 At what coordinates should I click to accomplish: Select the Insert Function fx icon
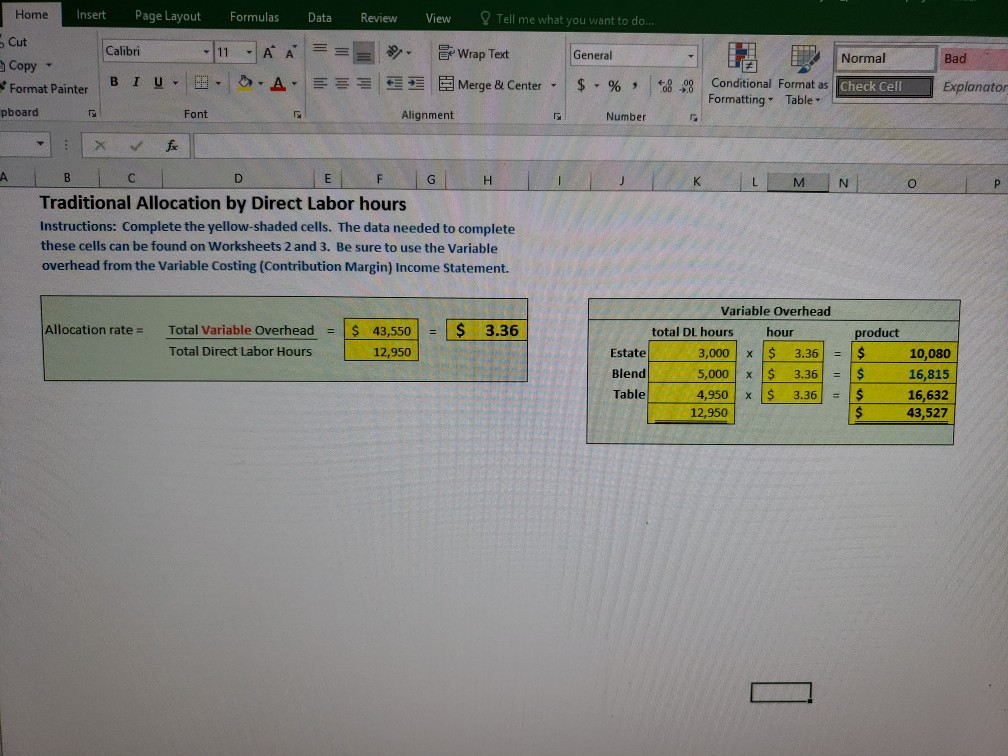coord(171,145)
